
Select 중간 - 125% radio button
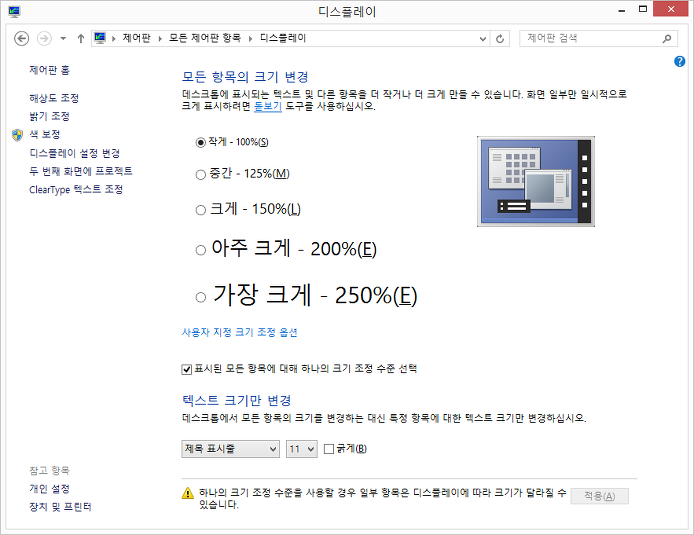pyautogui.click(x=200, y=175)
